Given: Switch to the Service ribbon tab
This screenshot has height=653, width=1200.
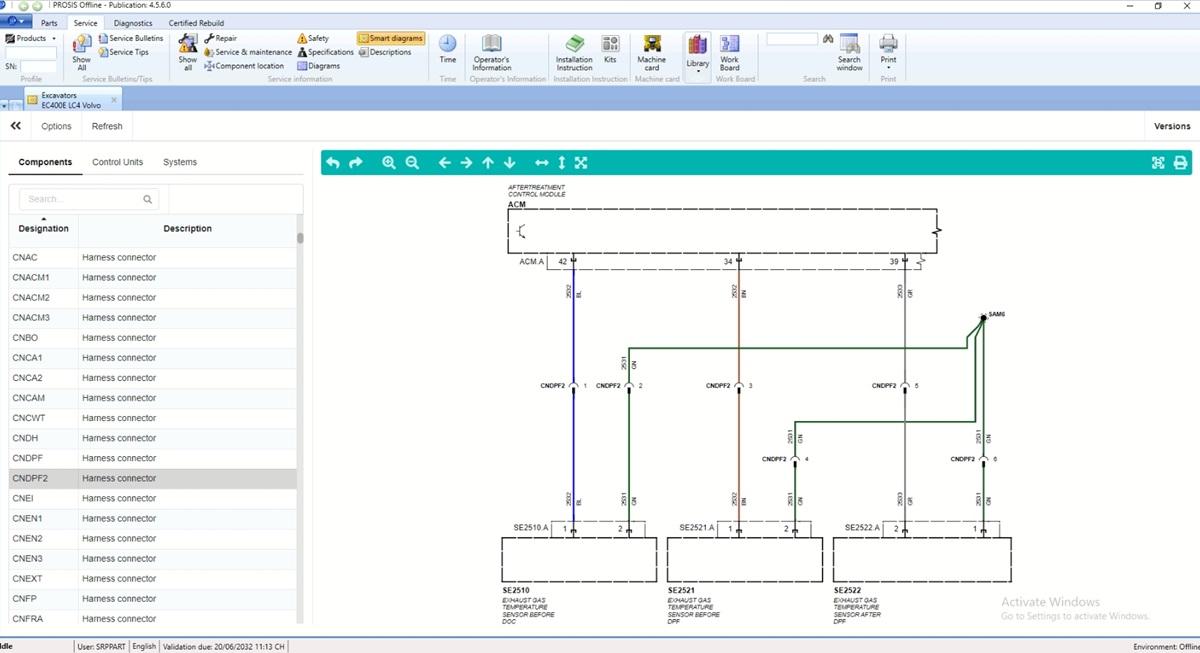Looking at the screenshot, I should (86, 23).
